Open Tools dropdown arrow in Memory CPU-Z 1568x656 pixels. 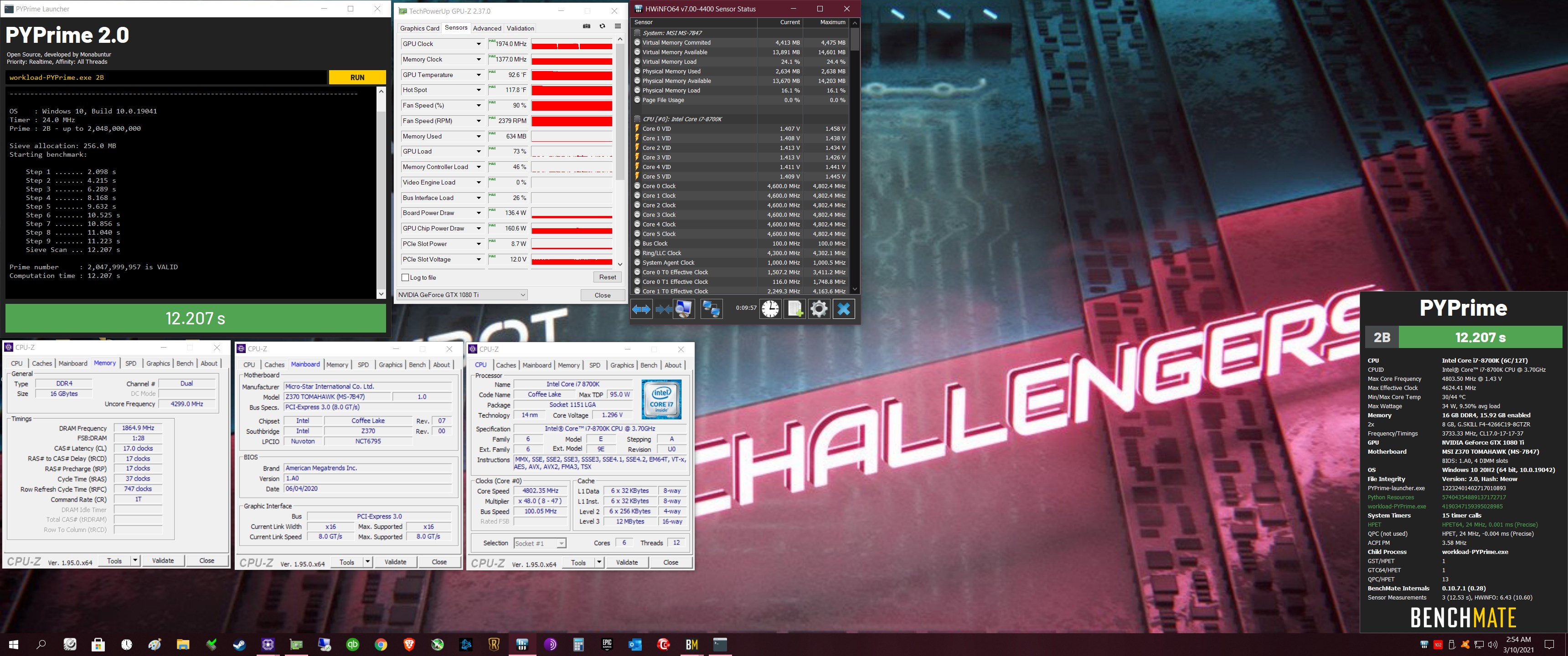[135, 560]
